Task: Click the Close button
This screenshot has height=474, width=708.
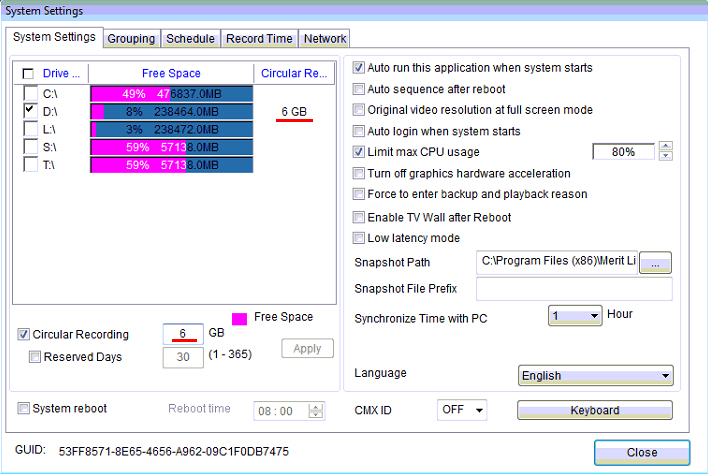Action: (641, 452)
